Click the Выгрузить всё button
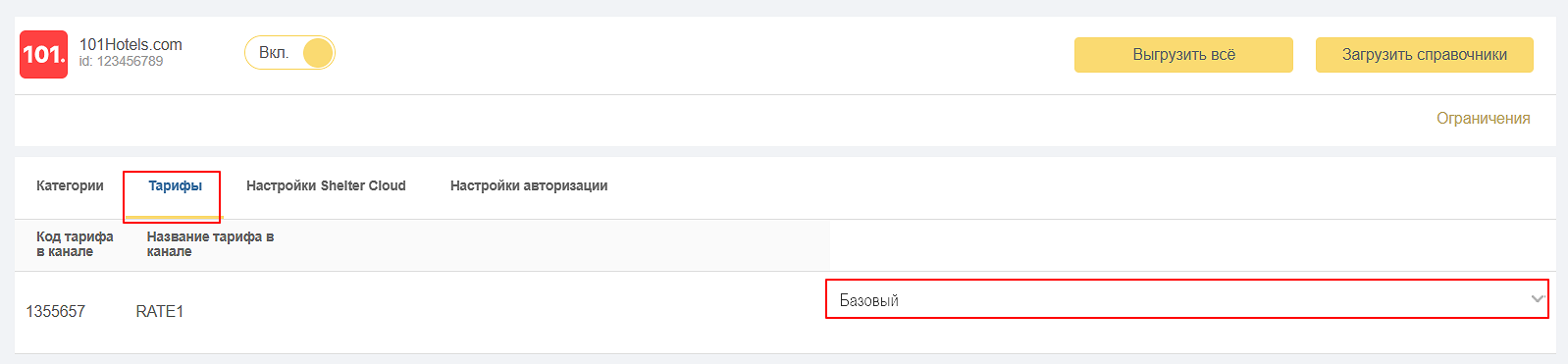This screenshot has width=1568, height=364. (1183, 55)
